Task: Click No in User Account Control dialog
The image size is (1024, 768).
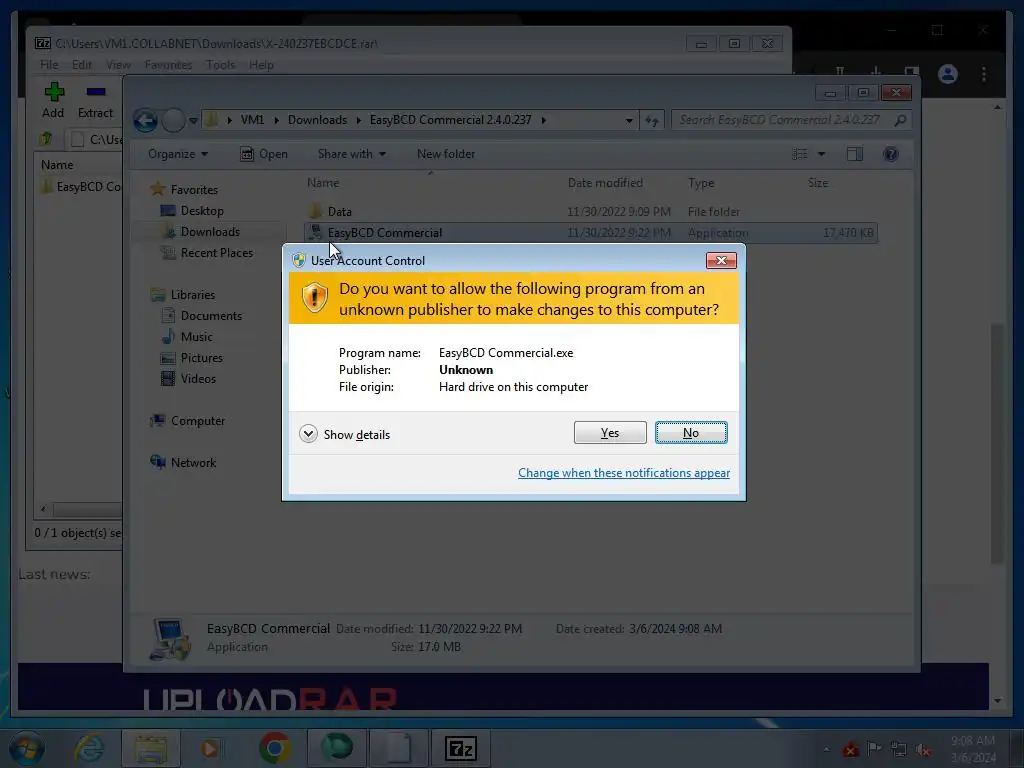Action: pos(691,433)
